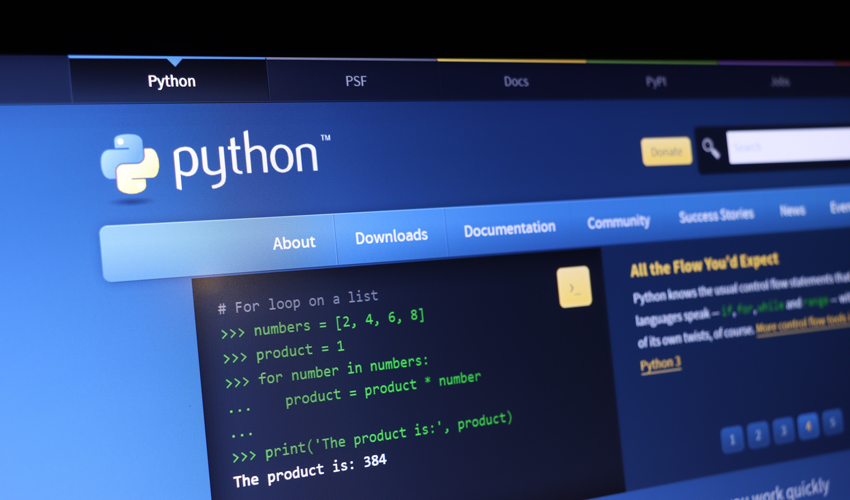The height and width of the screenshot is (500, 850).
Task: Click the Python snake logo icon
Action: (x=130, y=163)
